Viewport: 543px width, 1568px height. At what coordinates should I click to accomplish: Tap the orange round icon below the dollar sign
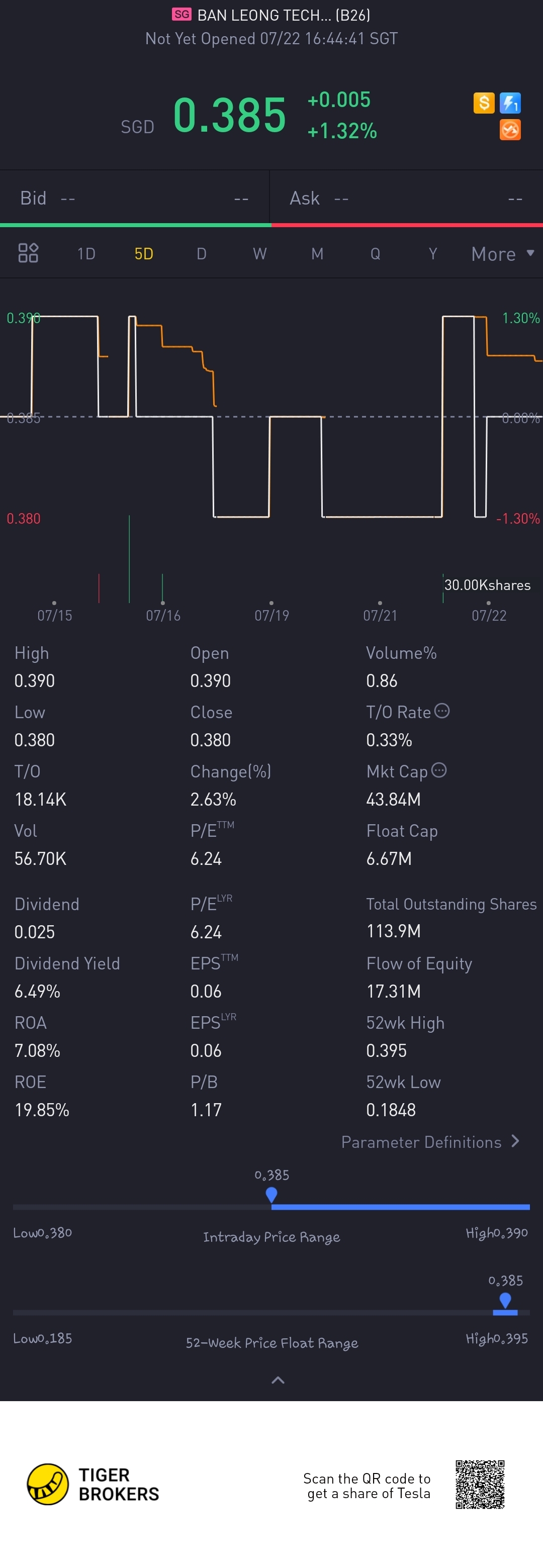pos(510,130)
